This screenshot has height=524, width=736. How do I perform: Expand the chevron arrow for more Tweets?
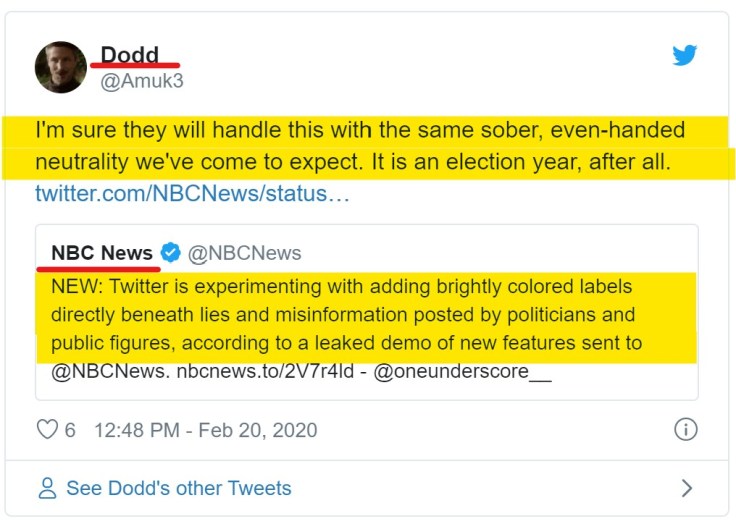pyautogui.click(x=686, y=488)
